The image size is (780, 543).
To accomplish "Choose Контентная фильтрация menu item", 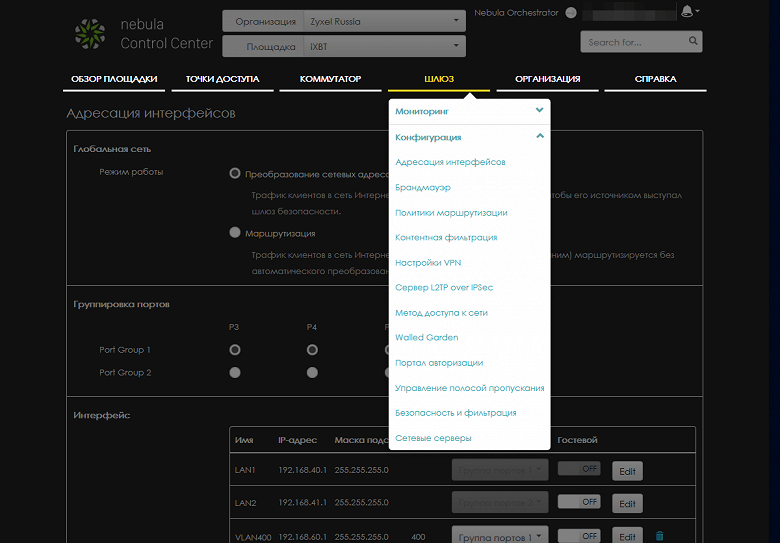I will pos(446,238).
